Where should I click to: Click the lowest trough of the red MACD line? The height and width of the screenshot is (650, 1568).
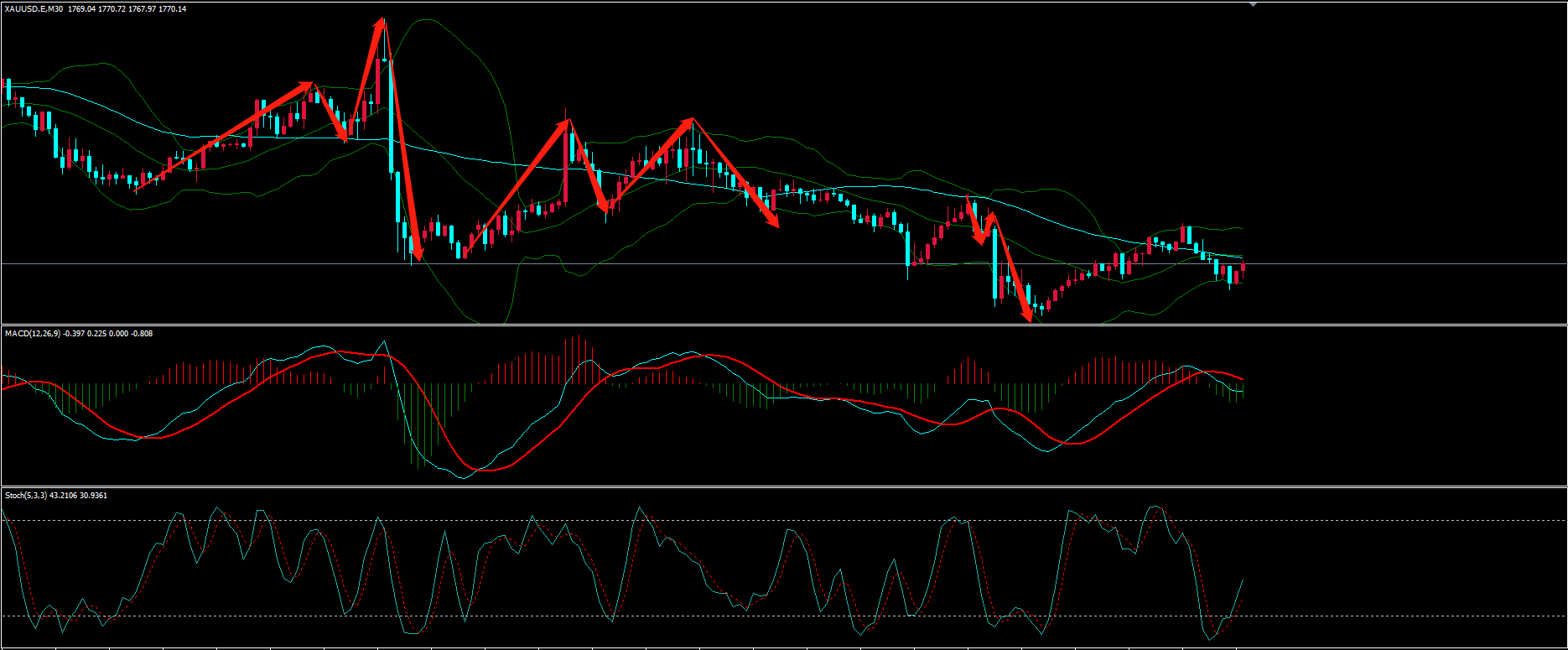coord(486,470)
